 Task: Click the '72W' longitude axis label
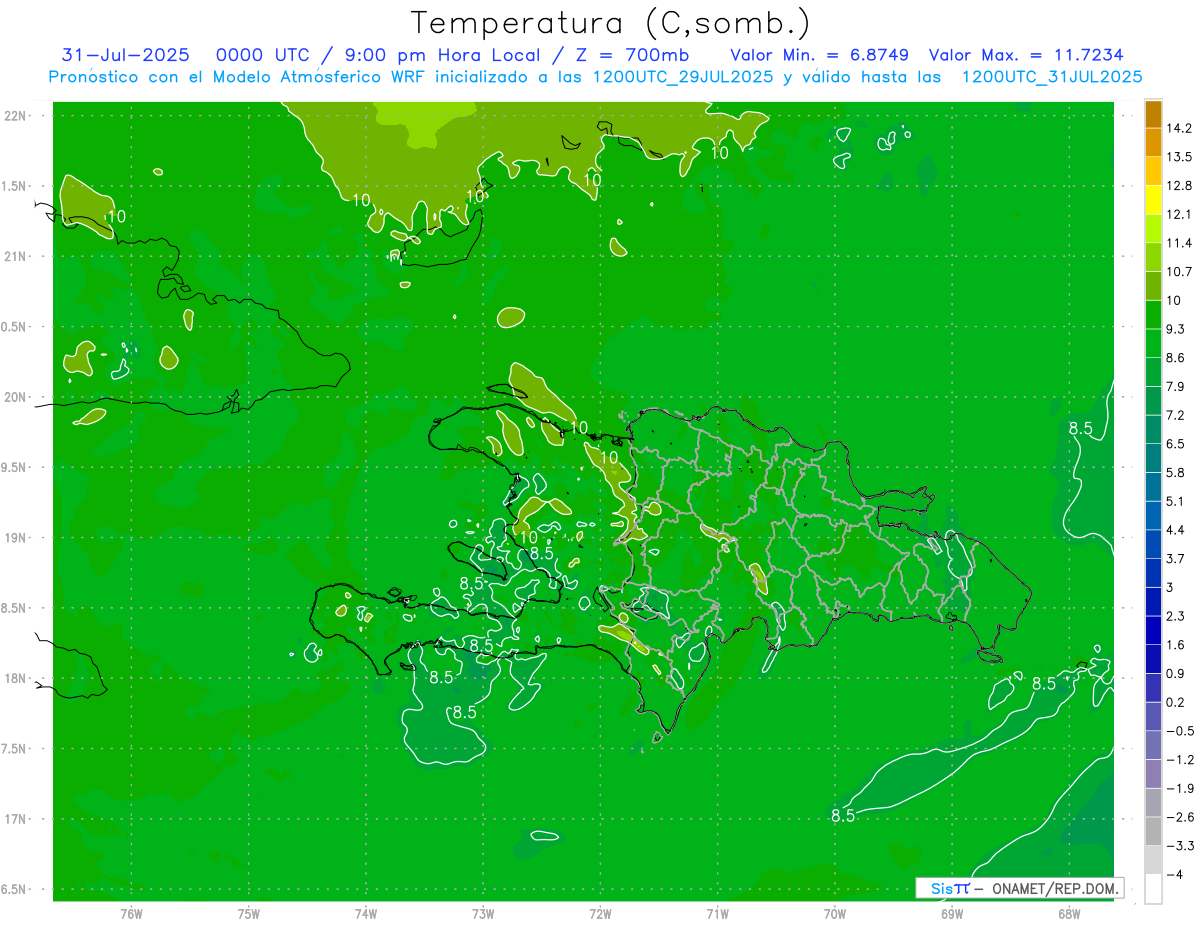[x=601, y=914]
